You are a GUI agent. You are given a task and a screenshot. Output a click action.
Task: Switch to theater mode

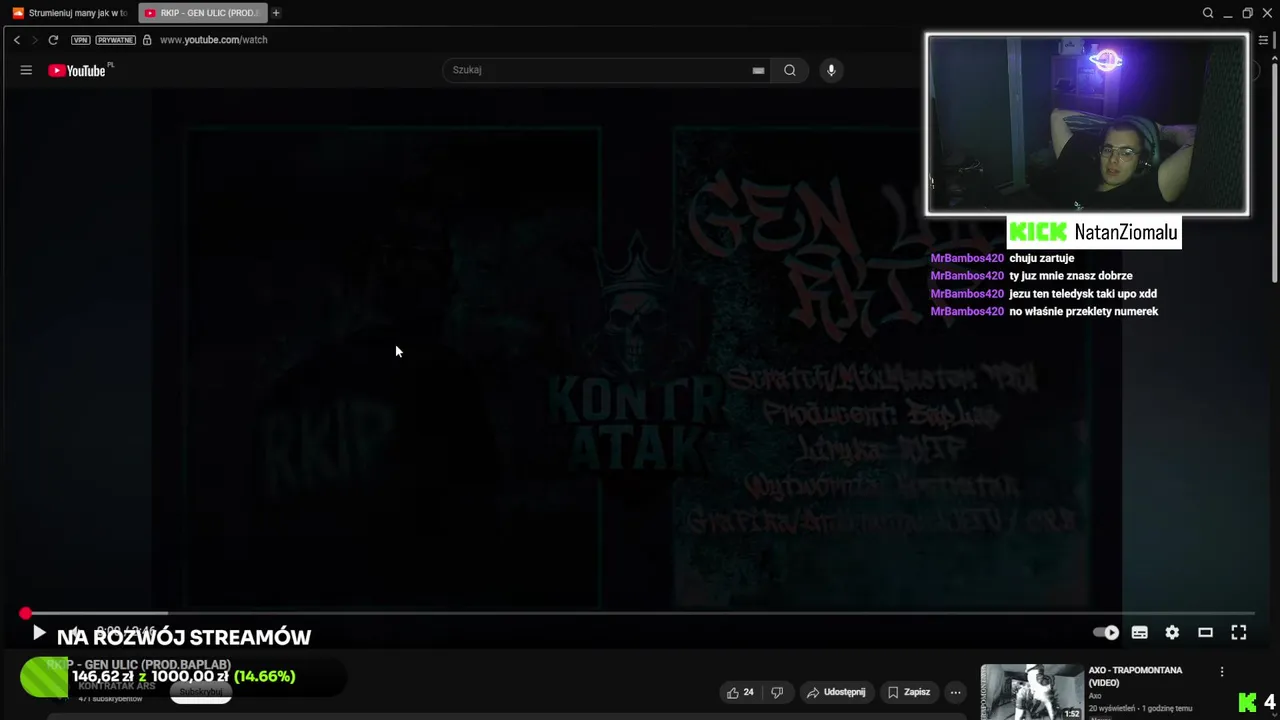point(1205,632)
